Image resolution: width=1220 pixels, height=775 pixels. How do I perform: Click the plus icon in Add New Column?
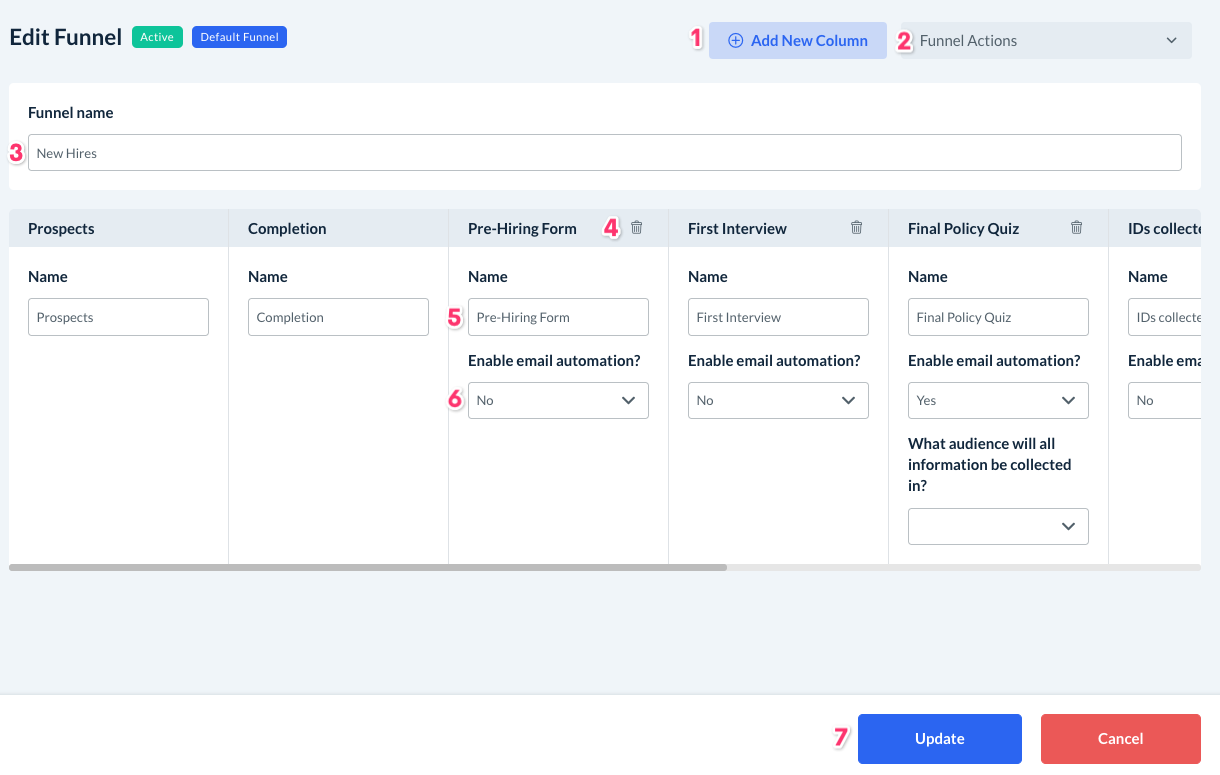(736, 41)
